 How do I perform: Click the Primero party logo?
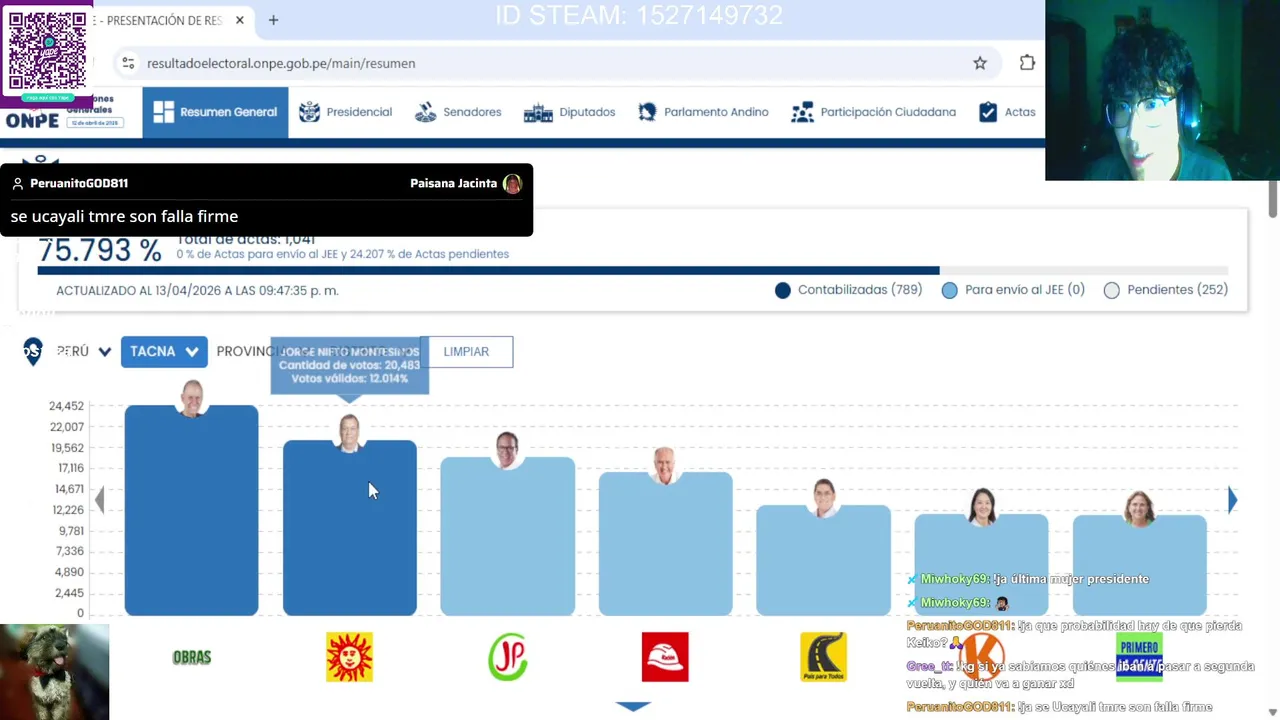[x=1139, y=657]
